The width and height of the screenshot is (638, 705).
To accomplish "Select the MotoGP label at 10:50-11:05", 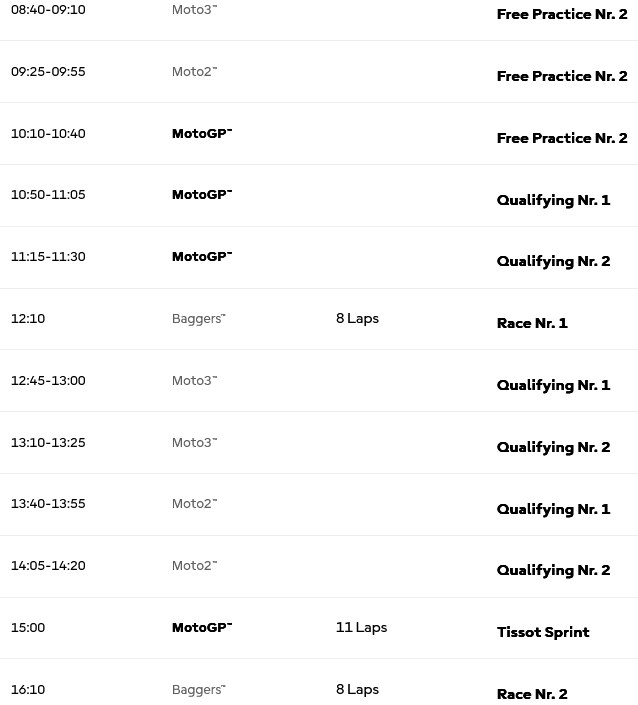I will tap(202, 195).
